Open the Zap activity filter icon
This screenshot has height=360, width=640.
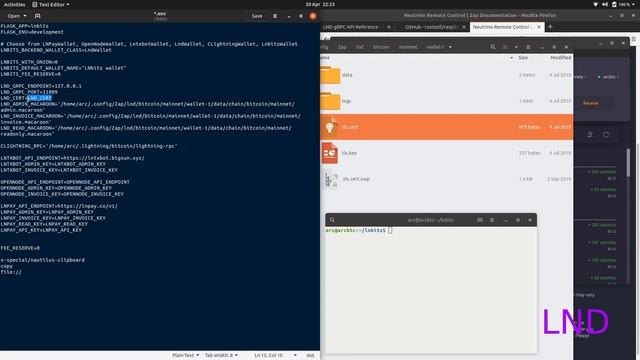point(590,135)
